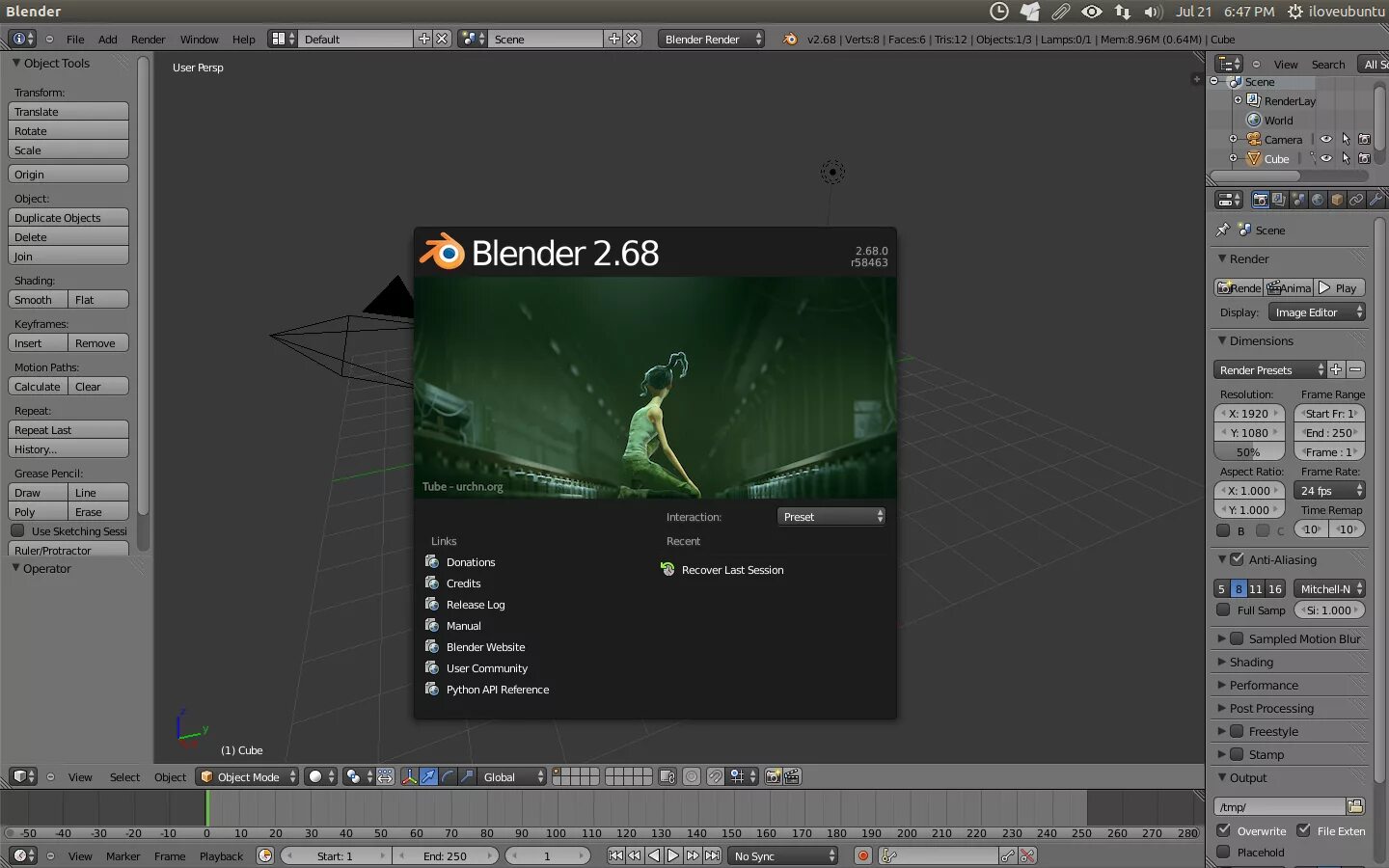Open the 24 fps frame rate dropdown

coord(1329,490)
